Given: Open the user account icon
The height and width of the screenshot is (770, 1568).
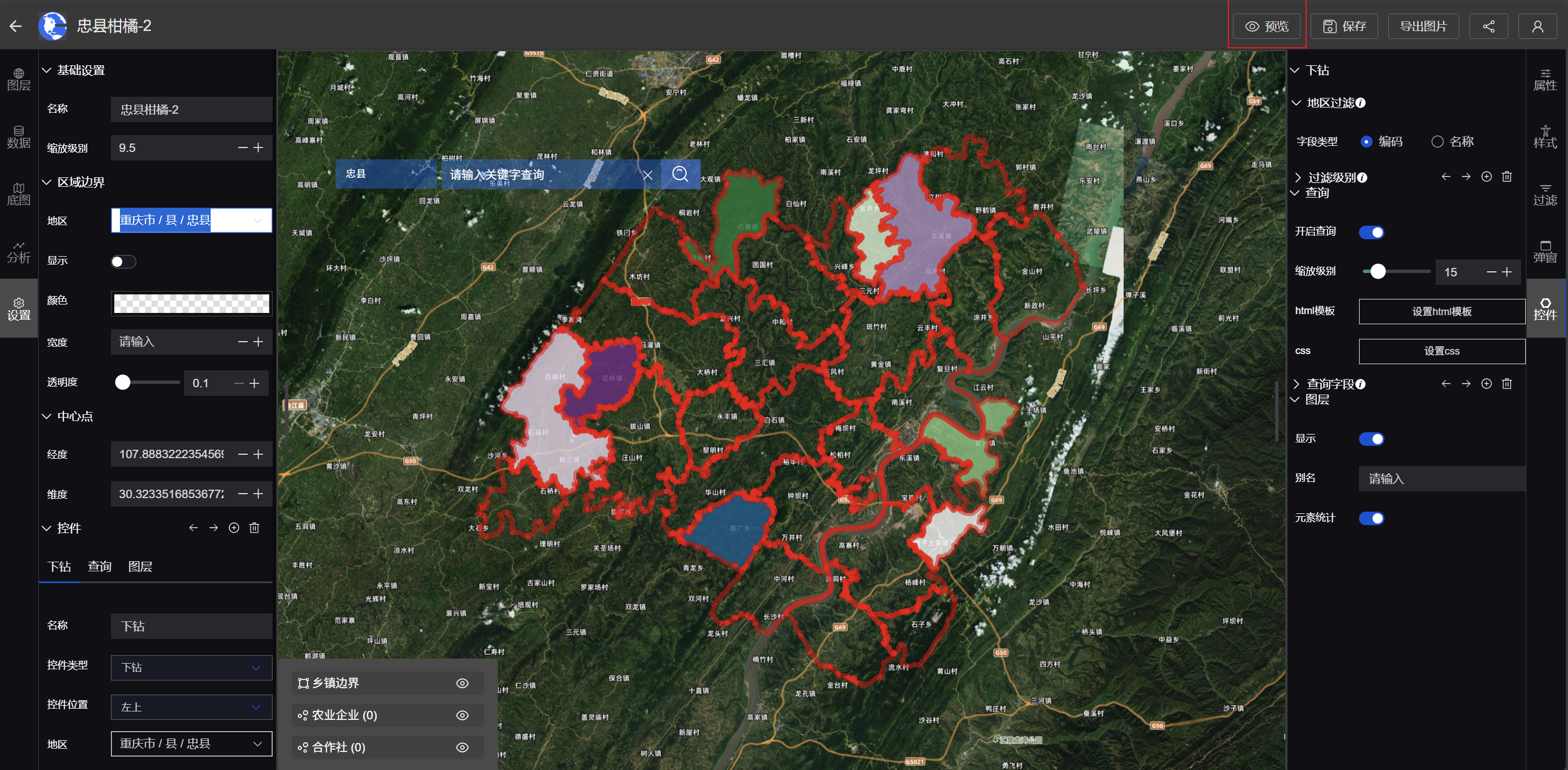Looking at the screenshot, I should 1537,26.
